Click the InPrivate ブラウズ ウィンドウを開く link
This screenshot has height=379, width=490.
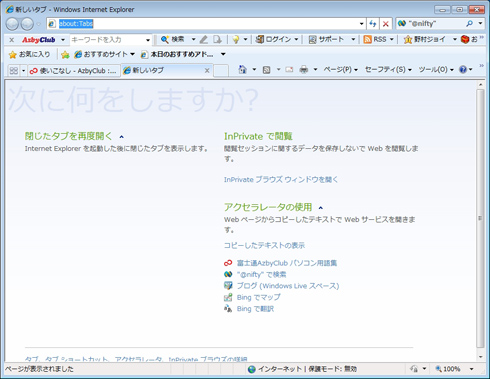[x=281, y=179]
